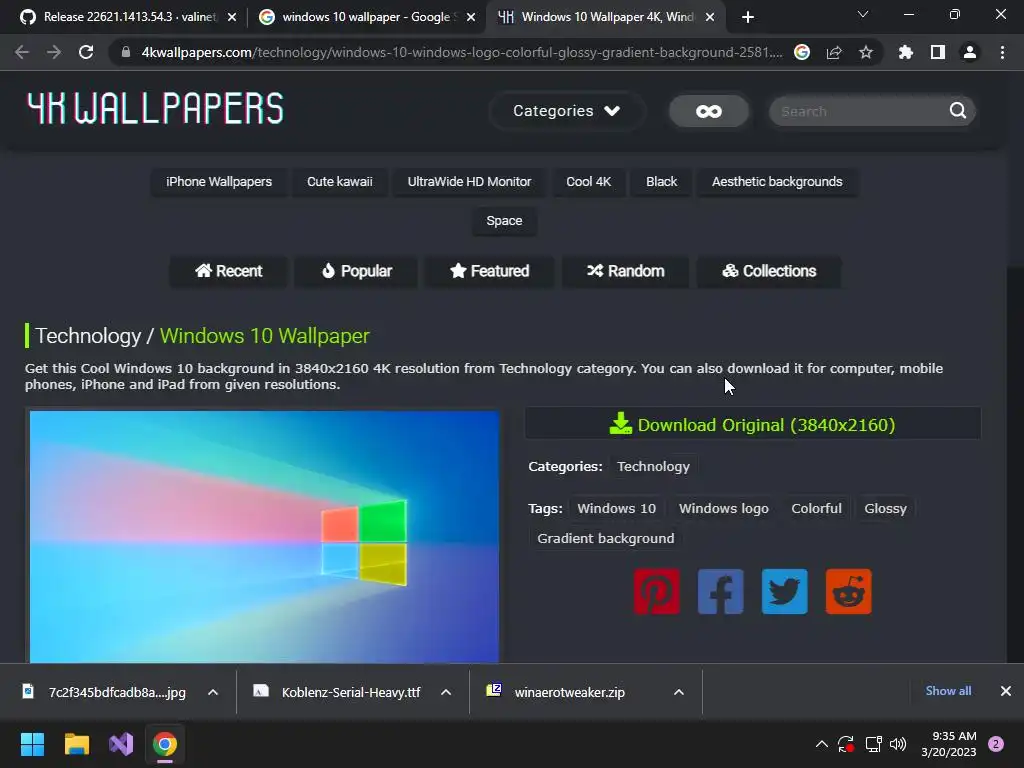Click the Chrome taskbar icon

click(165, 744)
